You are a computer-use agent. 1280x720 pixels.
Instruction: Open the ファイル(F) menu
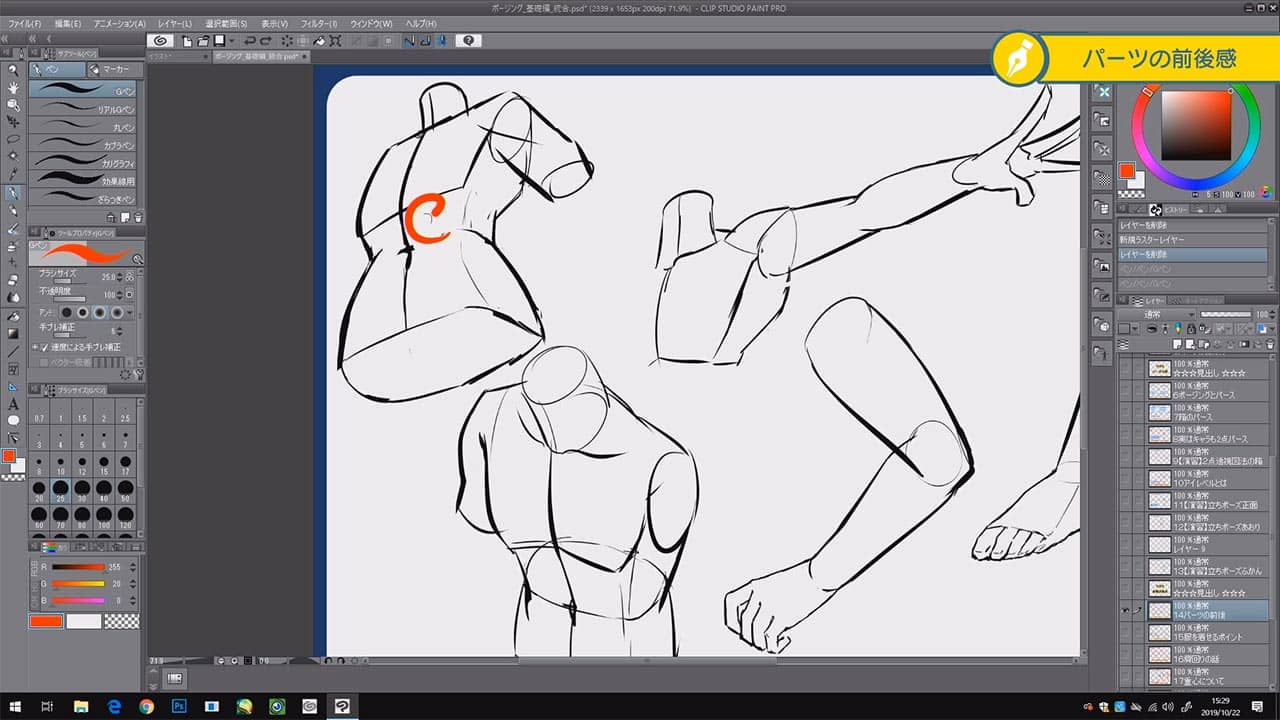pos(25,23)
